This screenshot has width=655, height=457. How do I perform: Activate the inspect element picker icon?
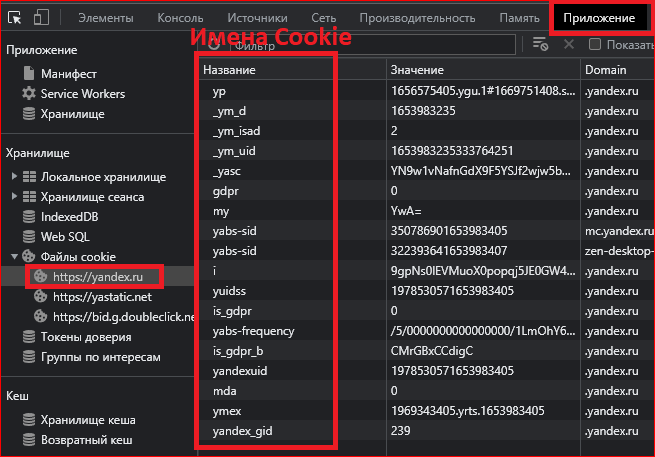15,17
